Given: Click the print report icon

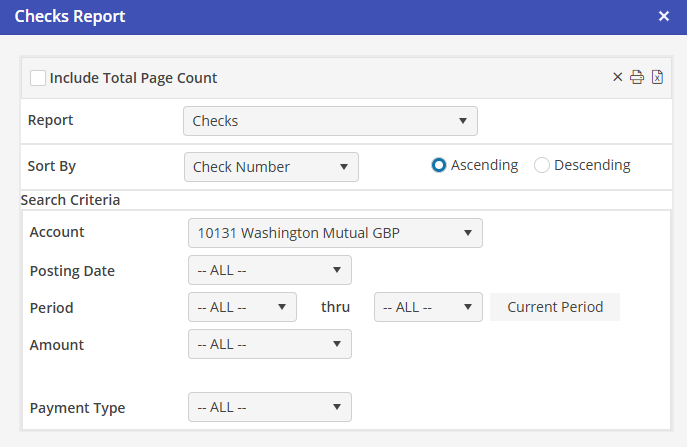Looking at the screenshot, I should tap(636, 78).
